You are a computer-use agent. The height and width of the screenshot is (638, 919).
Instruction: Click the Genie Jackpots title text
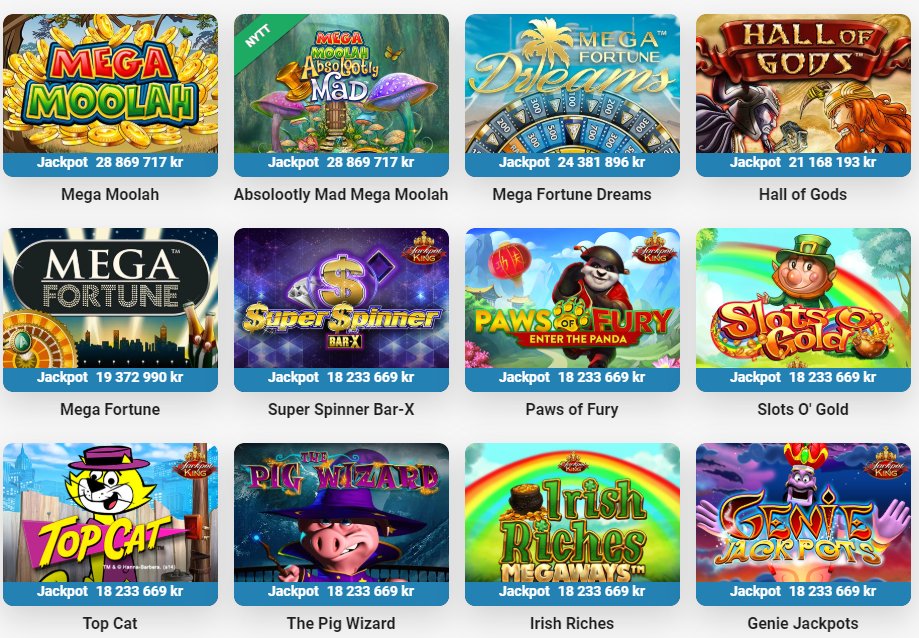(x=803, y=623)
